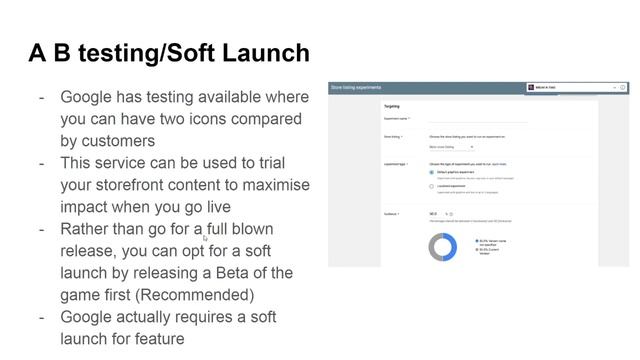Click the Experiment name input field
Viewport: 640px width, 360px height.
[478, 119]
